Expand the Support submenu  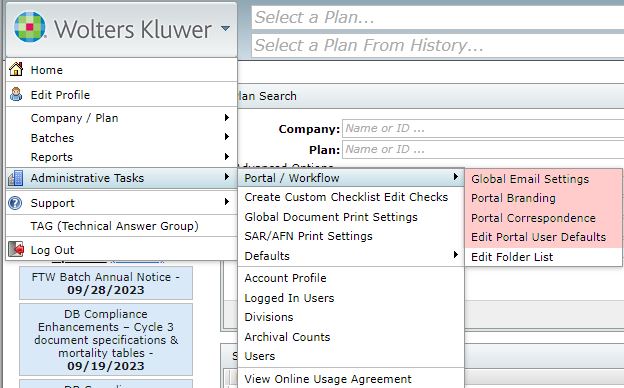[122, 203]
